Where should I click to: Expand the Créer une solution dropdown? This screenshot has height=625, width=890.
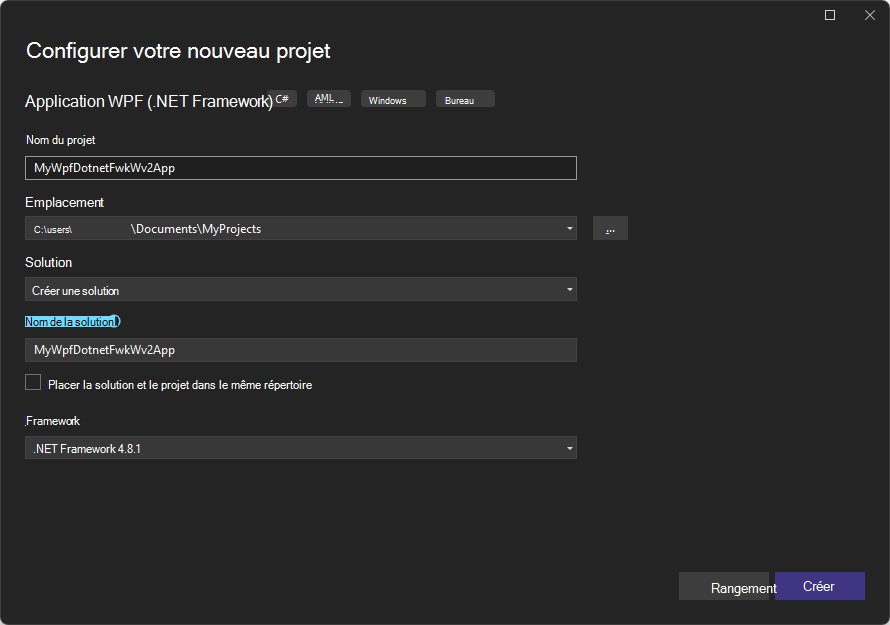pos(300,289)
